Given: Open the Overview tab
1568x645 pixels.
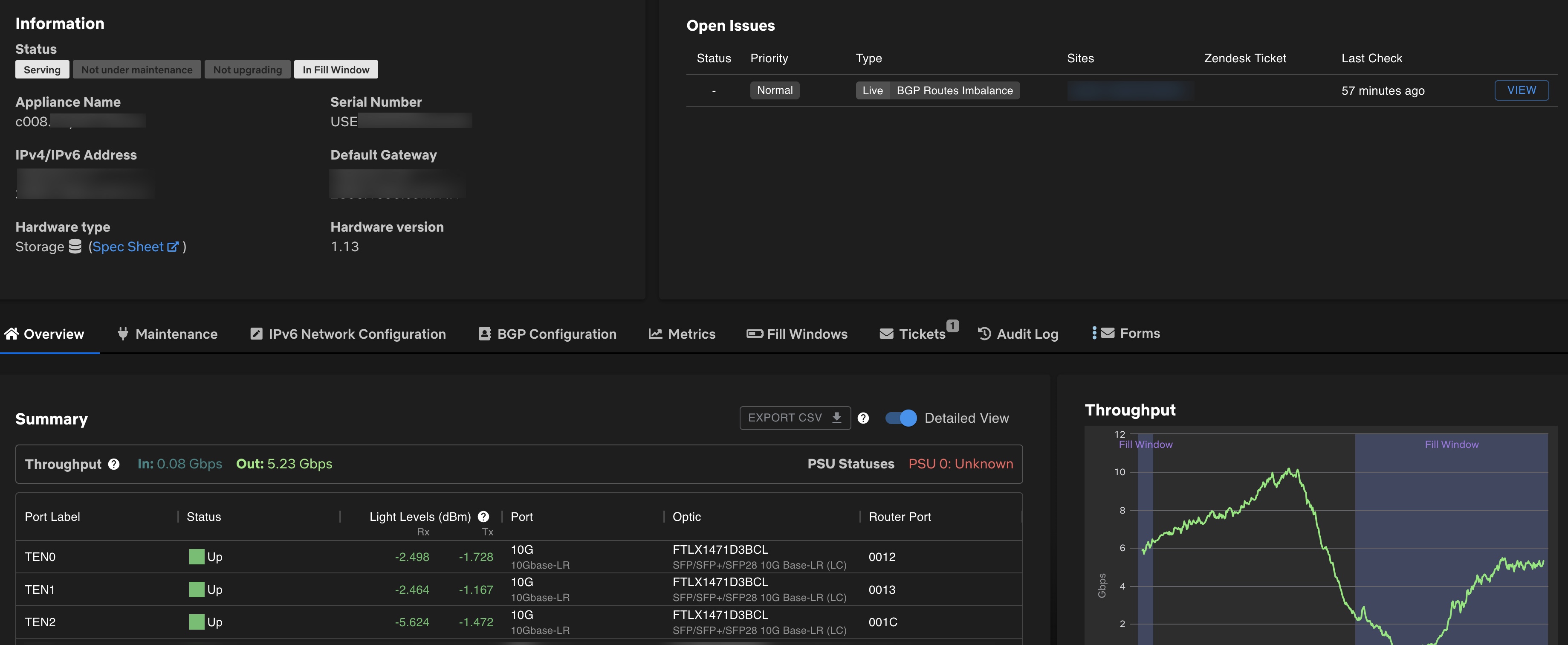Looking at the screenshot, I should pyautogui.click(x=44, y=334).
